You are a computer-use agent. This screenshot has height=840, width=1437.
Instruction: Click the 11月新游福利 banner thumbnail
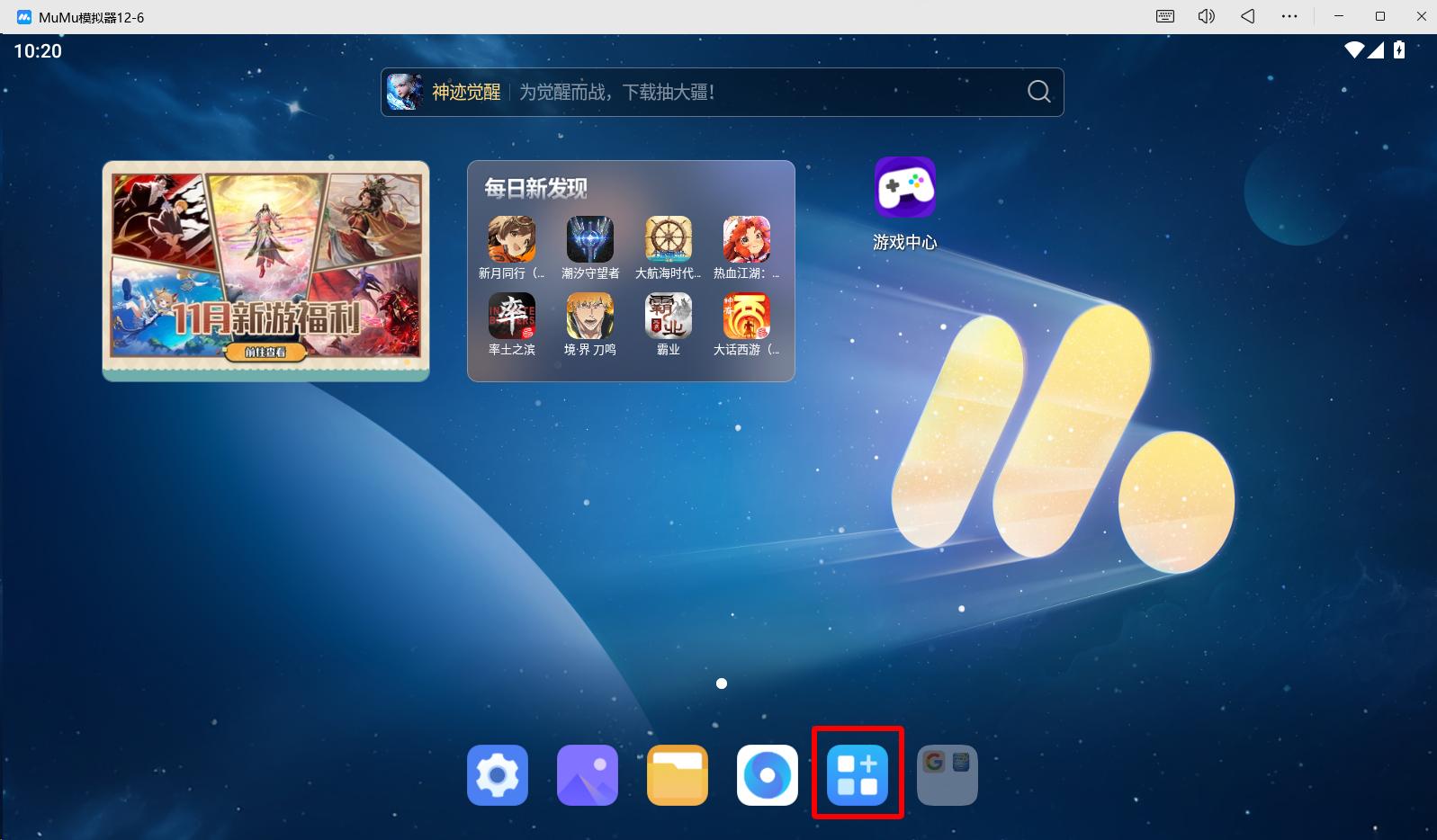tap(265, 270)
